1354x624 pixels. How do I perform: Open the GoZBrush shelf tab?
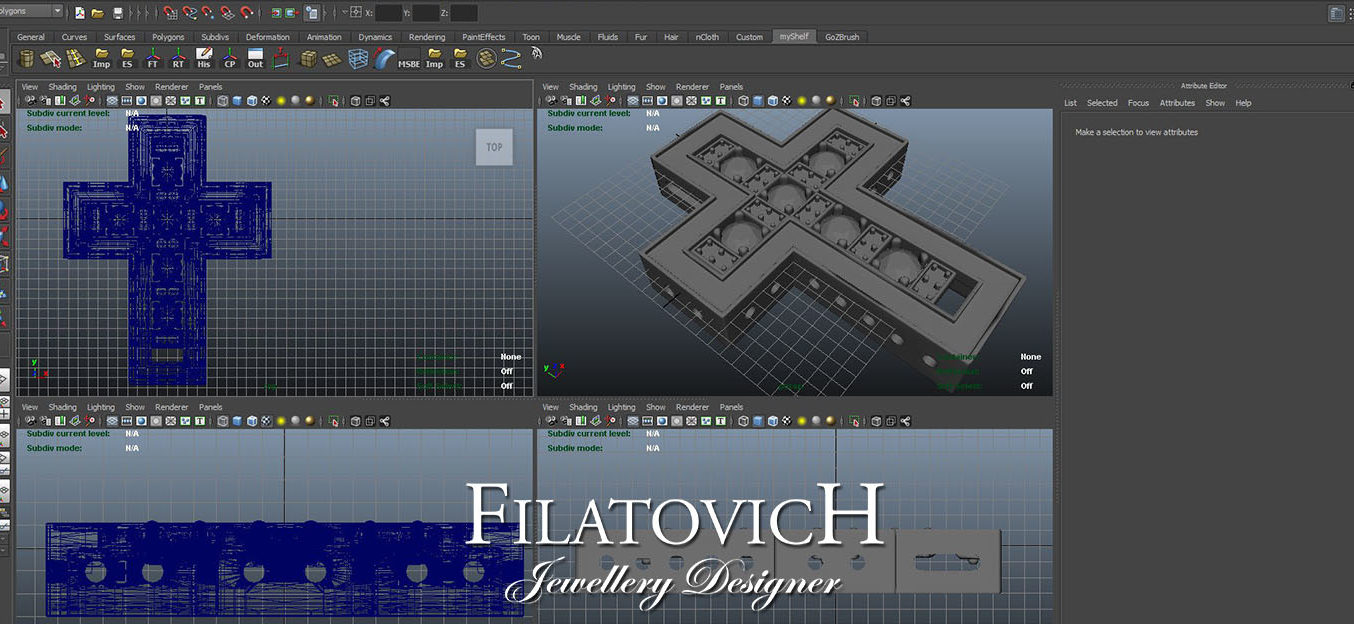coord(842,37)
